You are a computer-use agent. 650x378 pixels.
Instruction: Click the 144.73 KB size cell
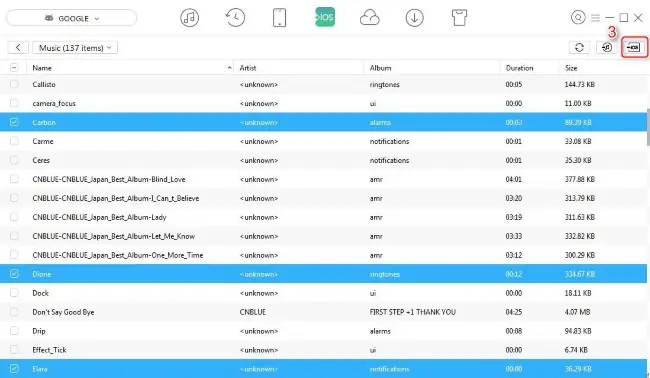tap(580, 84)
